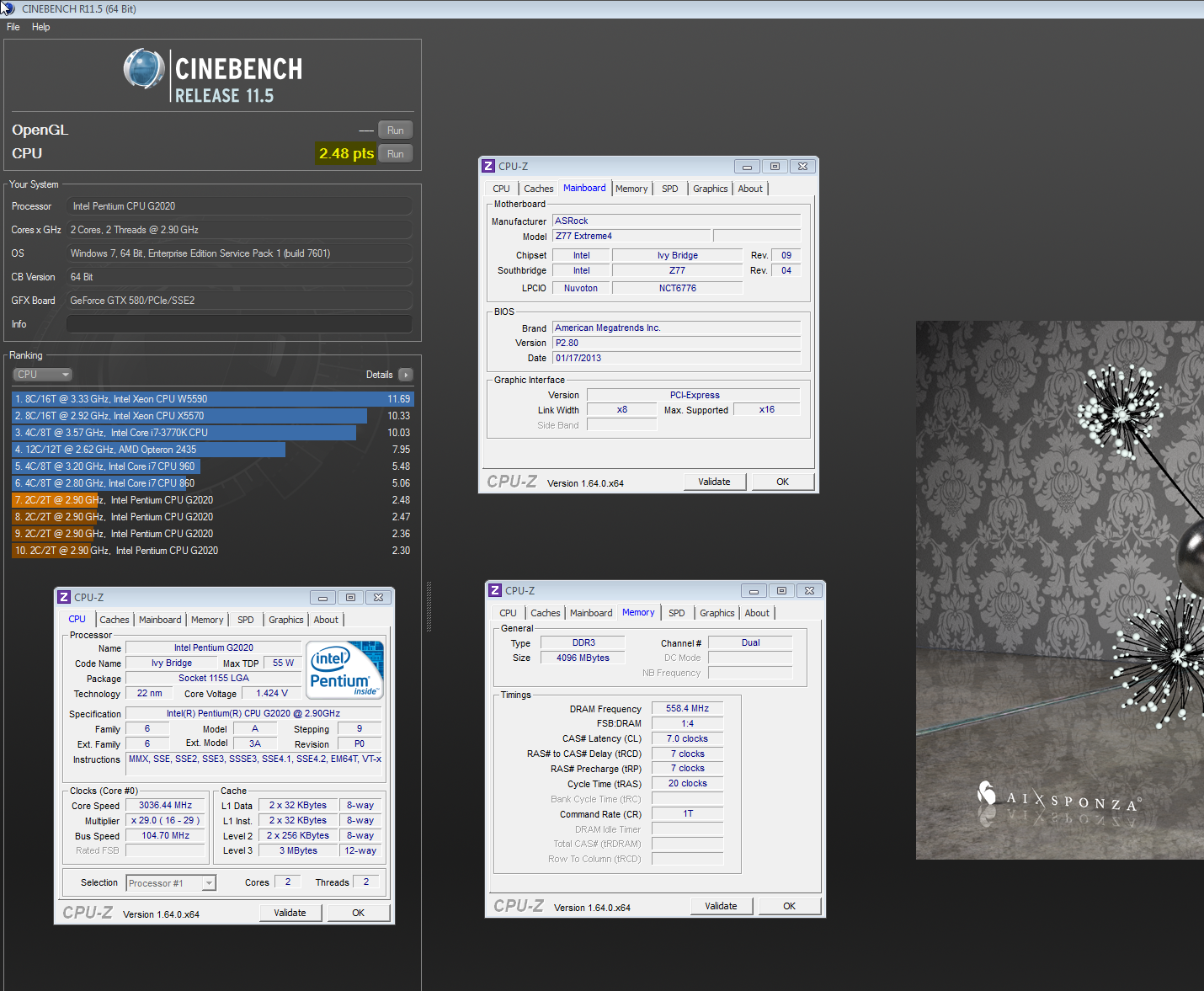1204x991 pixels.
Task: Click the FSB:DRAM 1:4 ratio value
Action: pyautogui.click(x=687, y=723)
